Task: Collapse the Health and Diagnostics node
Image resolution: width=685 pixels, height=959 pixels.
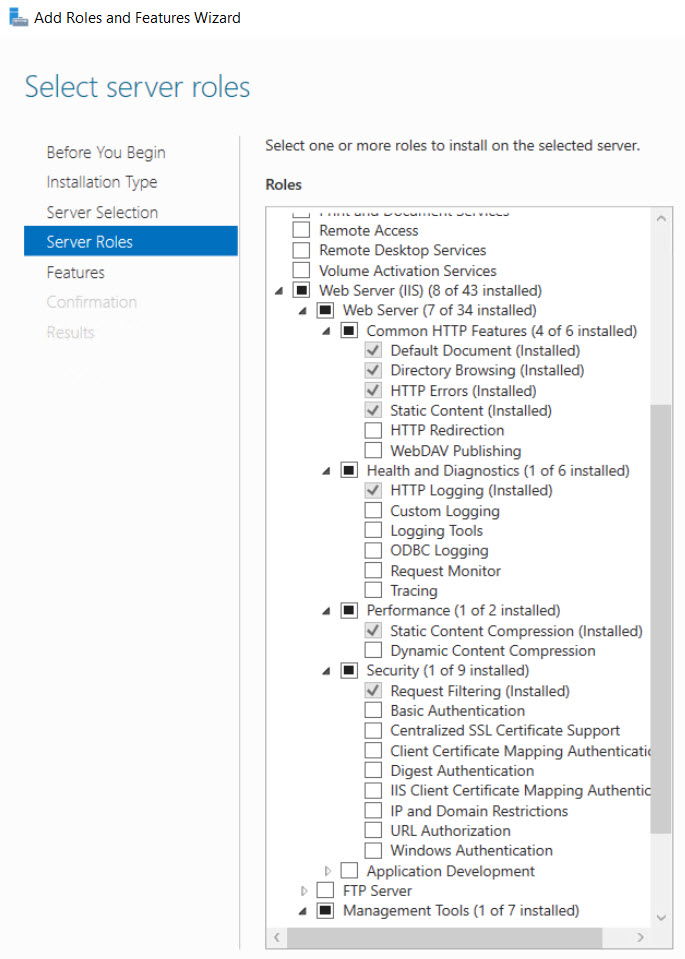Action: click(327, 471)
